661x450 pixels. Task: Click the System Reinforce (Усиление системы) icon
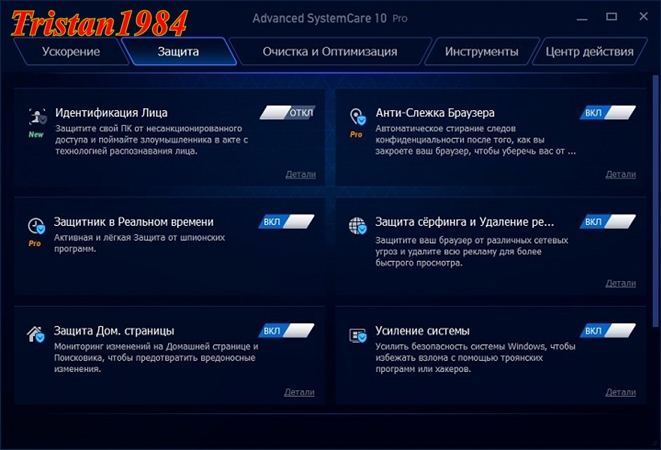(357, 334)
